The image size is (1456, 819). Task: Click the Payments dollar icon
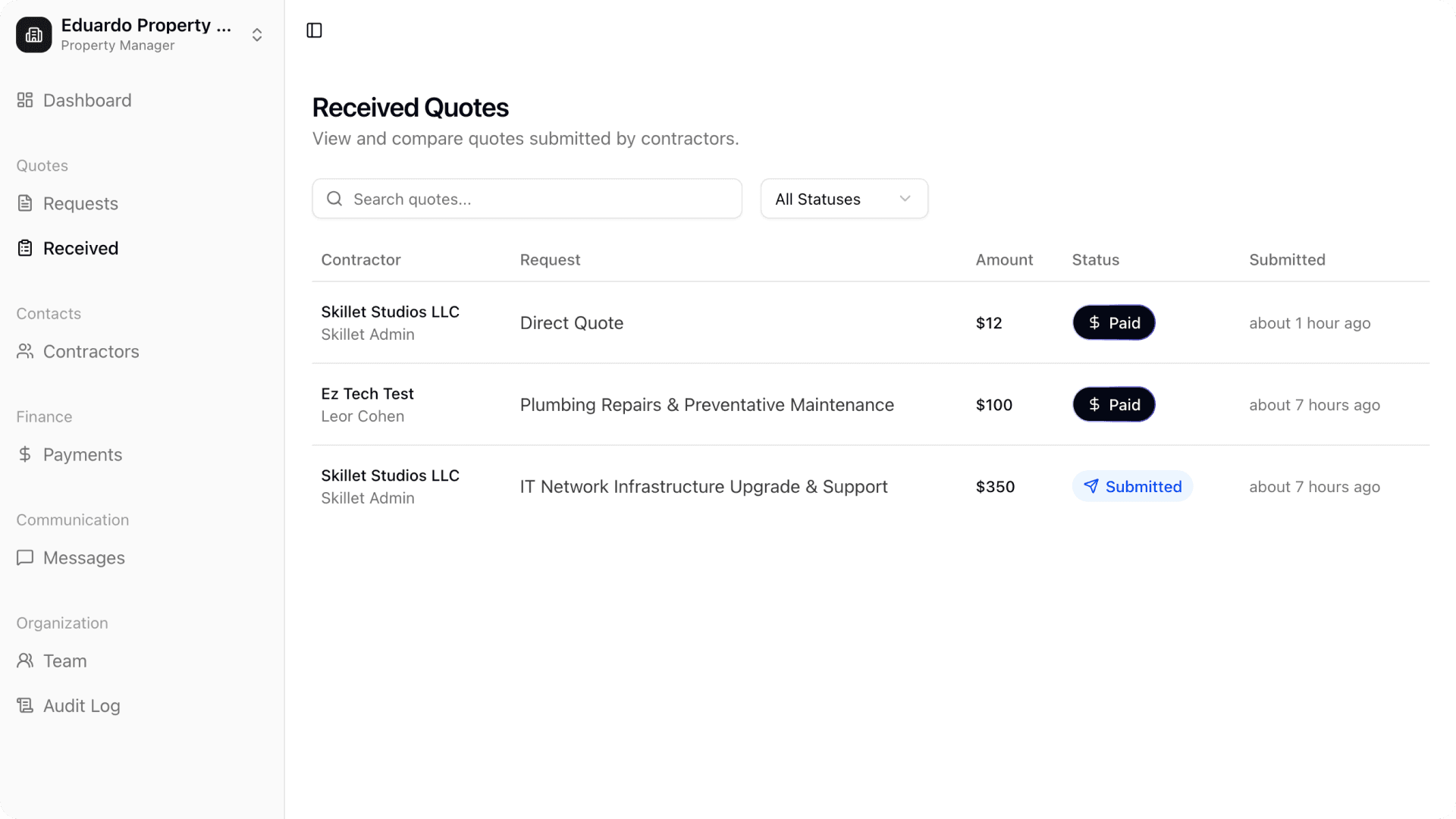pyautogui.click(x=25, y=454)
